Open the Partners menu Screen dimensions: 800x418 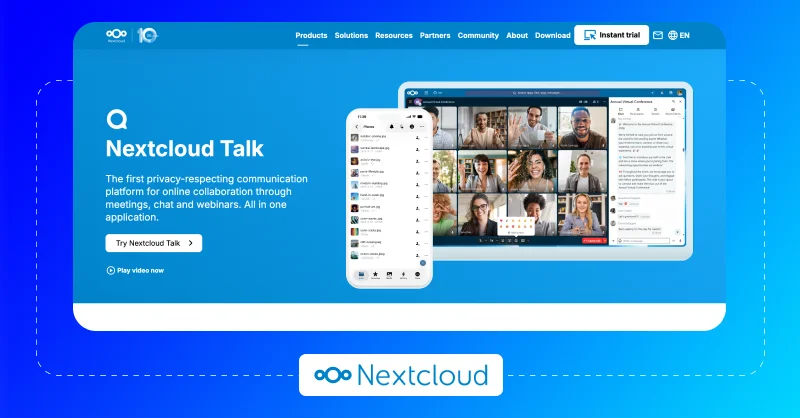click(x=435, y=35)
